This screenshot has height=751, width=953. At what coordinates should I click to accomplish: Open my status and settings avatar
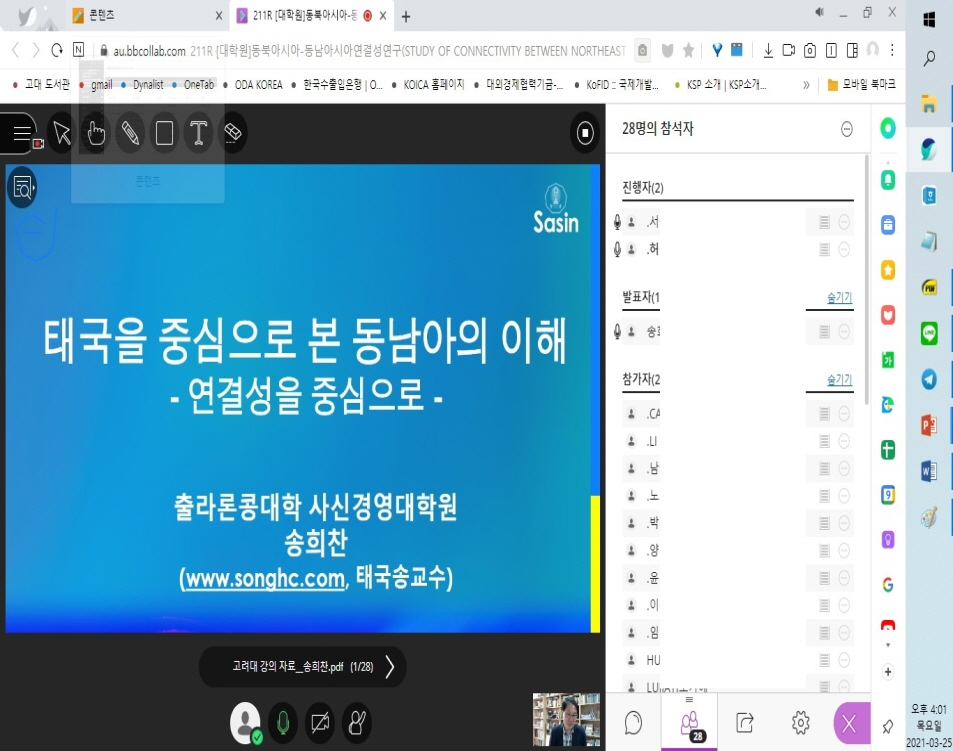coord(245,722)
